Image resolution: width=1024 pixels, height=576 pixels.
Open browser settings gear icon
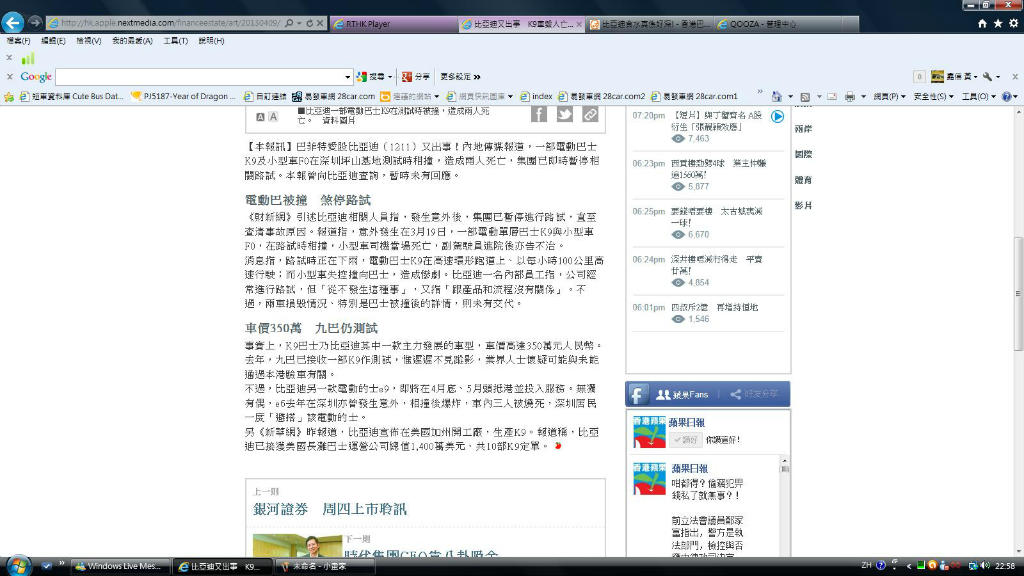point(1014,24)
